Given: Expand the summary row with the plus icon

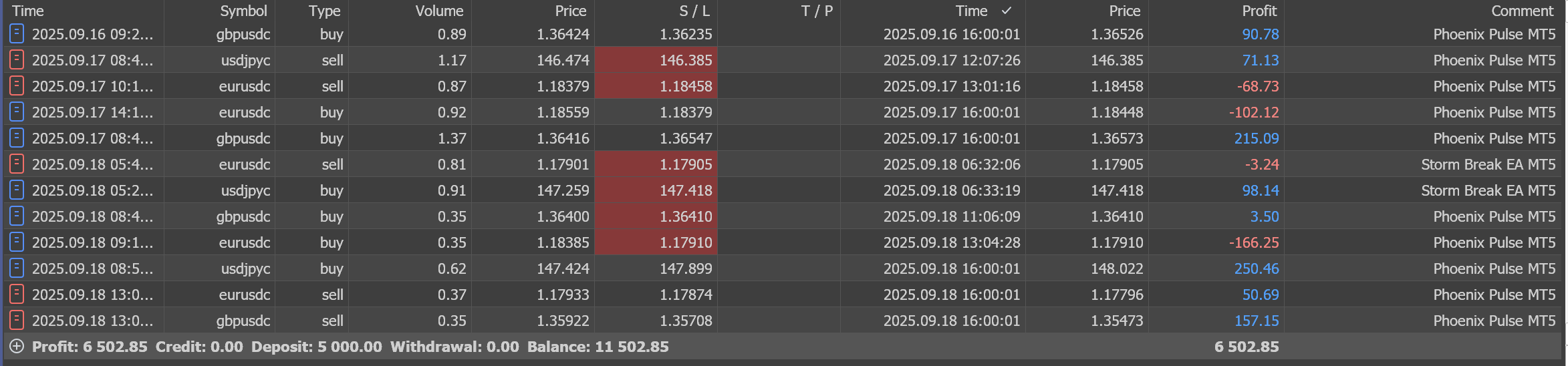Looking at the screenshot, I should [x=17, y=347].
